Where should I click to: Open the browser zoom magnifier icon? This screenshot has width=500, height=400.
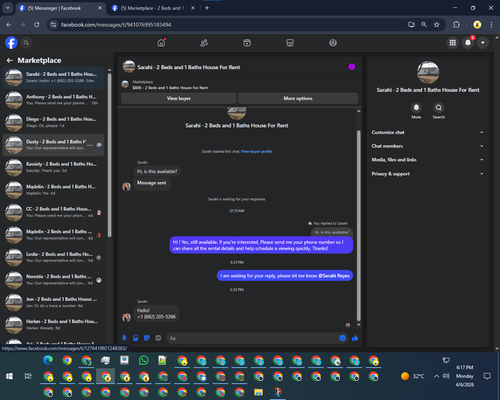click(424, 25)
